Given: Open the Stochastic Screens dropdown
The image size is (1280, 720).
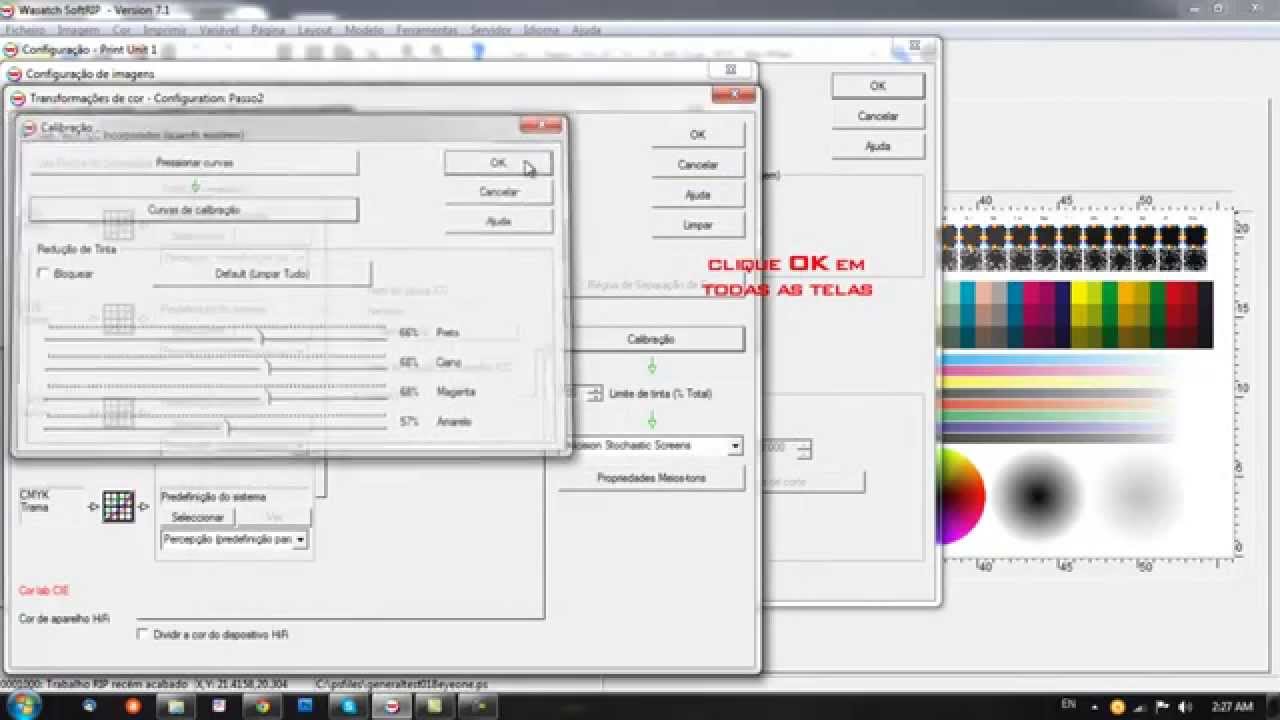Looking at the screenshot, I should click(735, 446).
